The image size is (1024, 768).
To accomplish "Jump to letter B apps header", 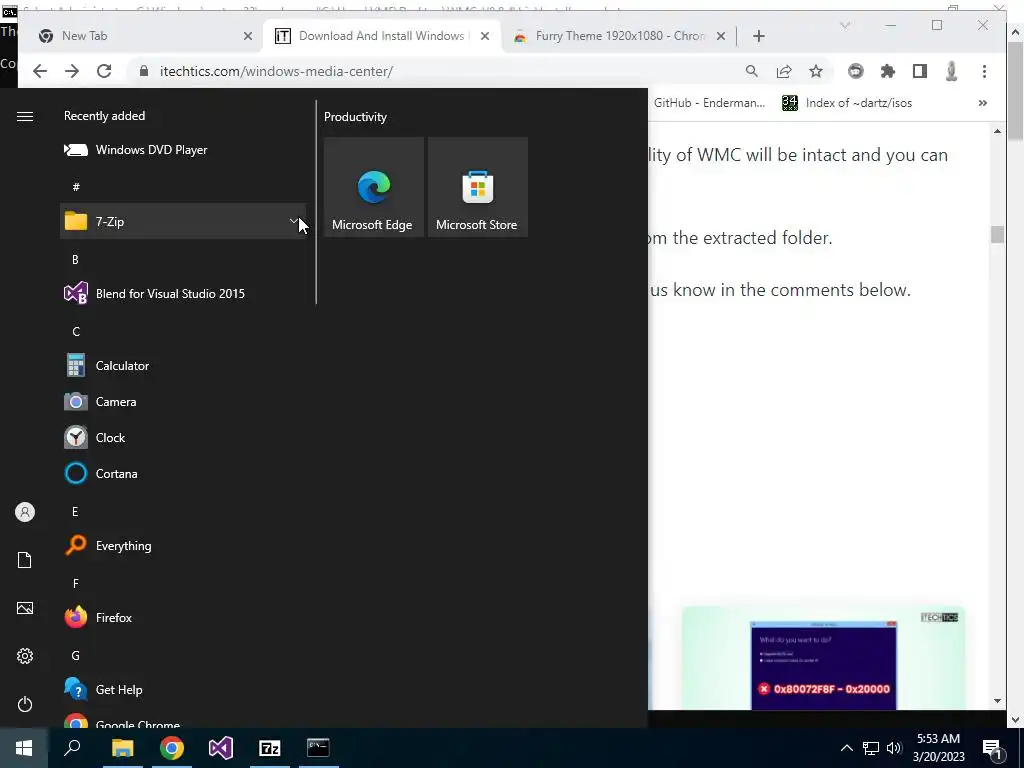I will [75, 259].
